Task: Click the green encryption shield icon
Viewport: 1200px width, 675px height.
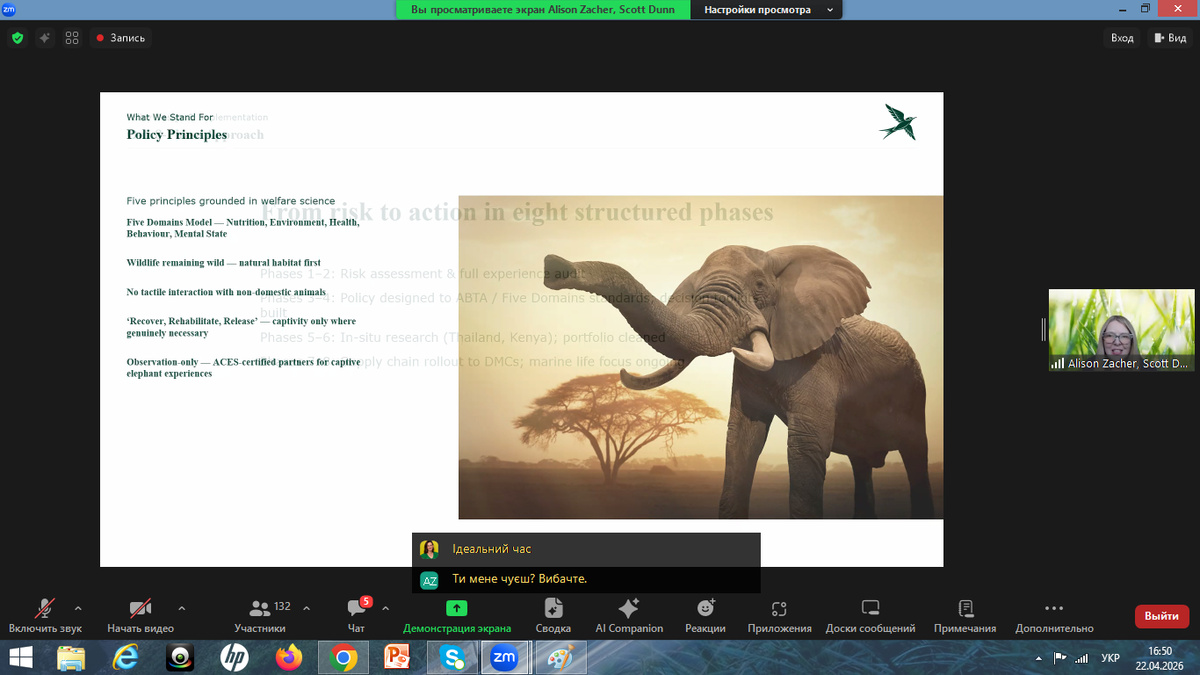Action: point(17,38)
